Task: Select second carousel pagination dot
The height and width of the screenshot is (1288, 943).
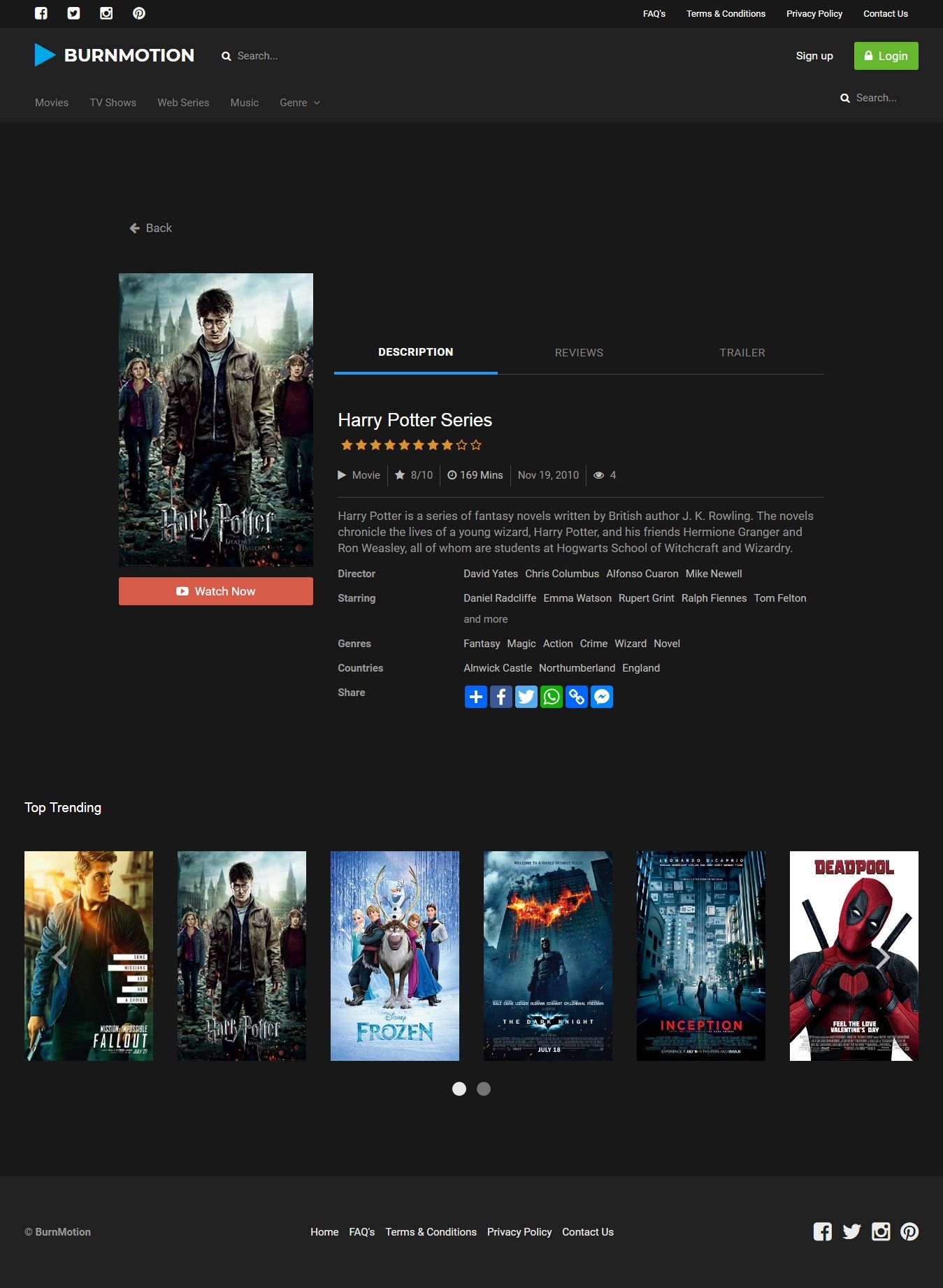Action: click(x=484, y=1089)
